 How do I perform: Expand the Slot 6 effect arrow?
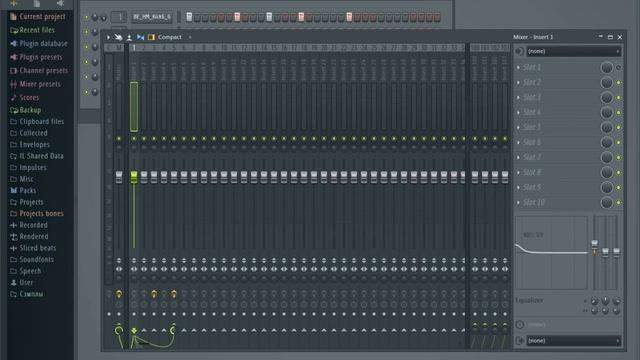[519, 142]
